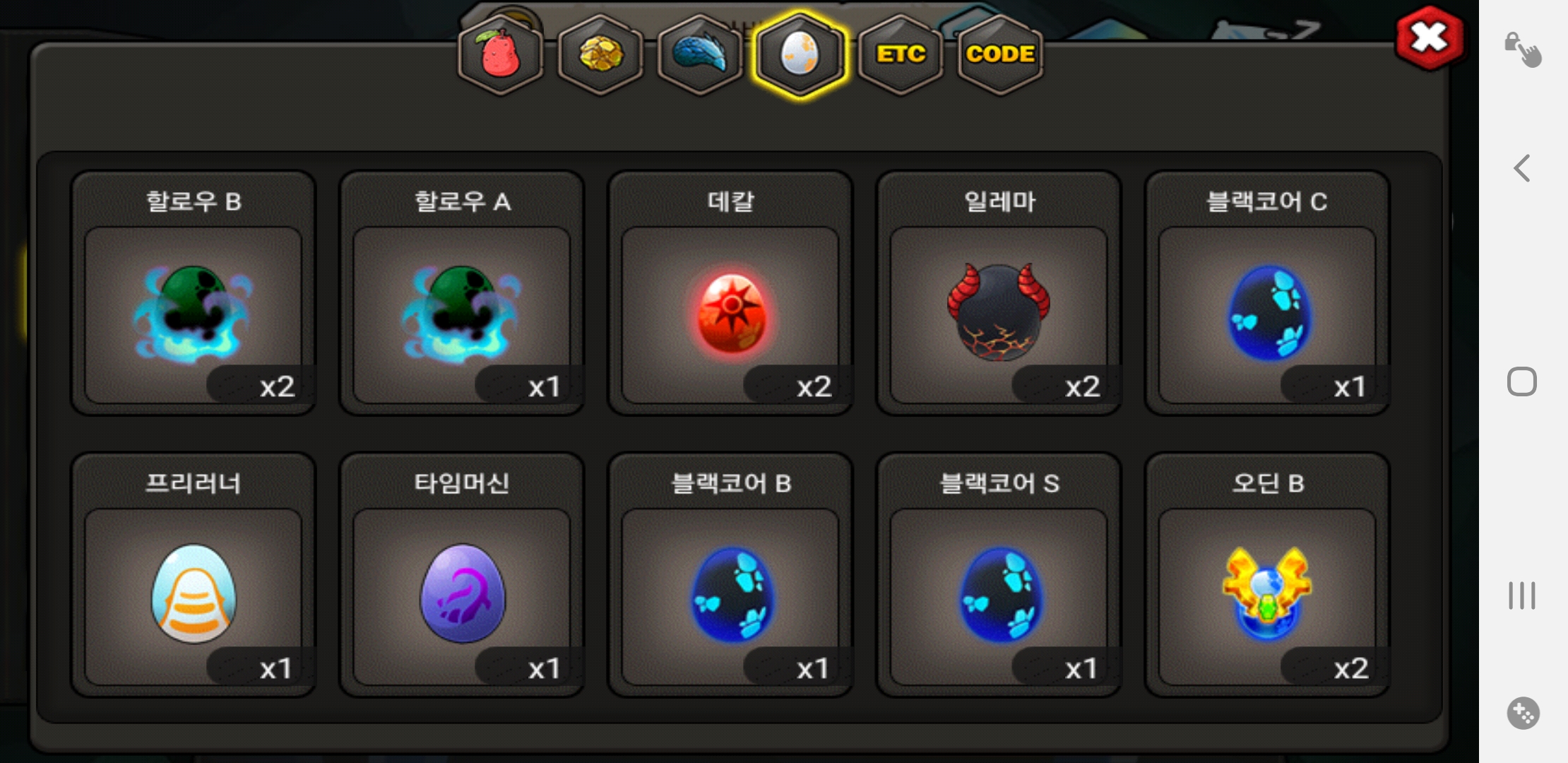Choose the 프리러너 egg
The width and height of the screenshot is (1568, 763).
point(193,575)
